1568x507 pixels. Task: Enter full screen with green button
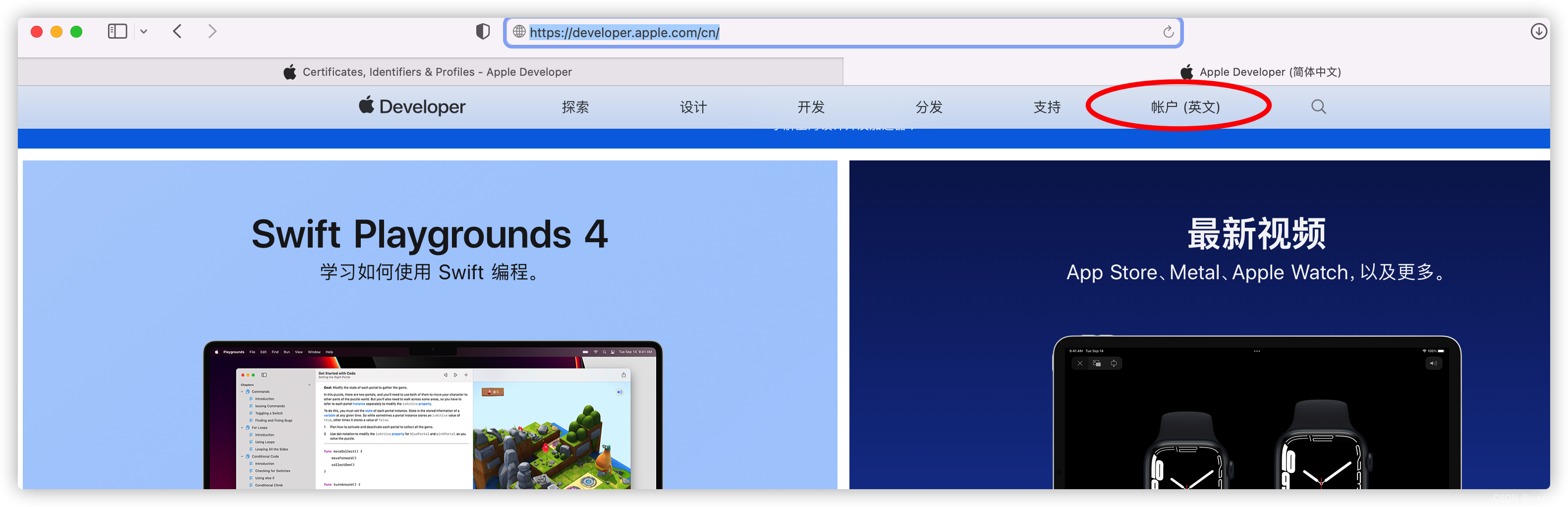pos(76,32)
